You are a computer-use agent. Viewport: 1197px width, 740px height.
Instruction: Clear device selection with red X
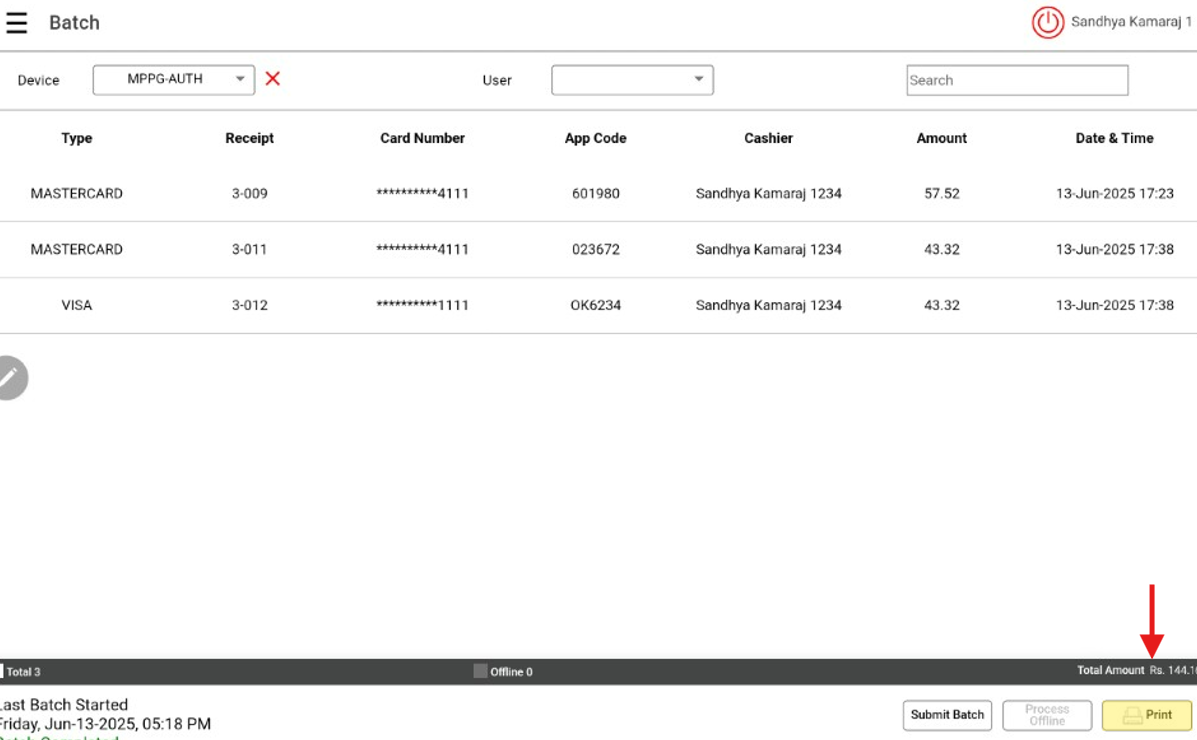pyautogui.click(x=272, y=79)
